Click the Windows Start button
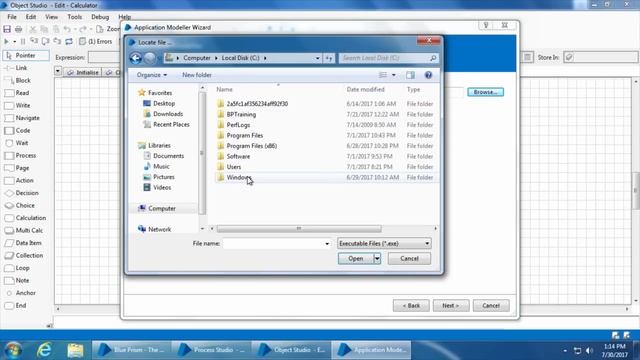 [x=13, y=350]
